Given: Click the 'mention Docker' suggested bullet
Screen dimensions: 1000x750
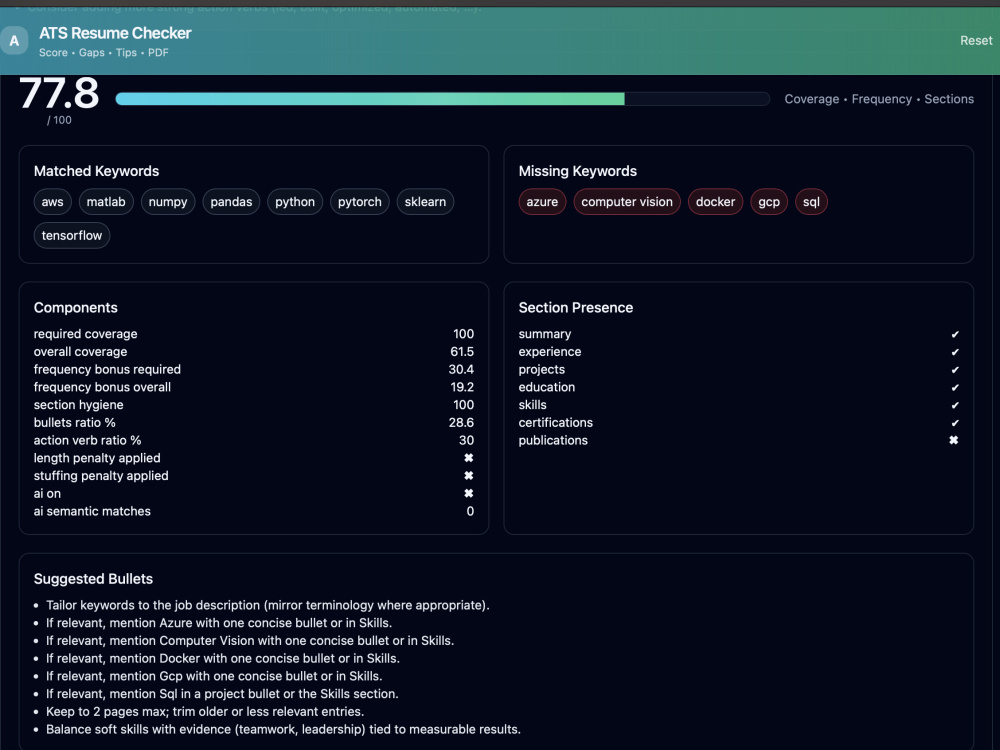Looking at the screenshot, I should (223, 658).
